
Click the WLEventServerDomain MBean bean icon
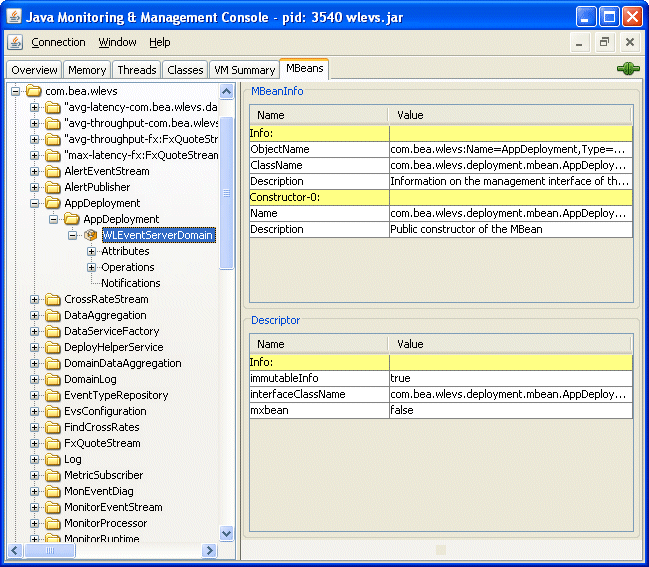click(90, 235)
